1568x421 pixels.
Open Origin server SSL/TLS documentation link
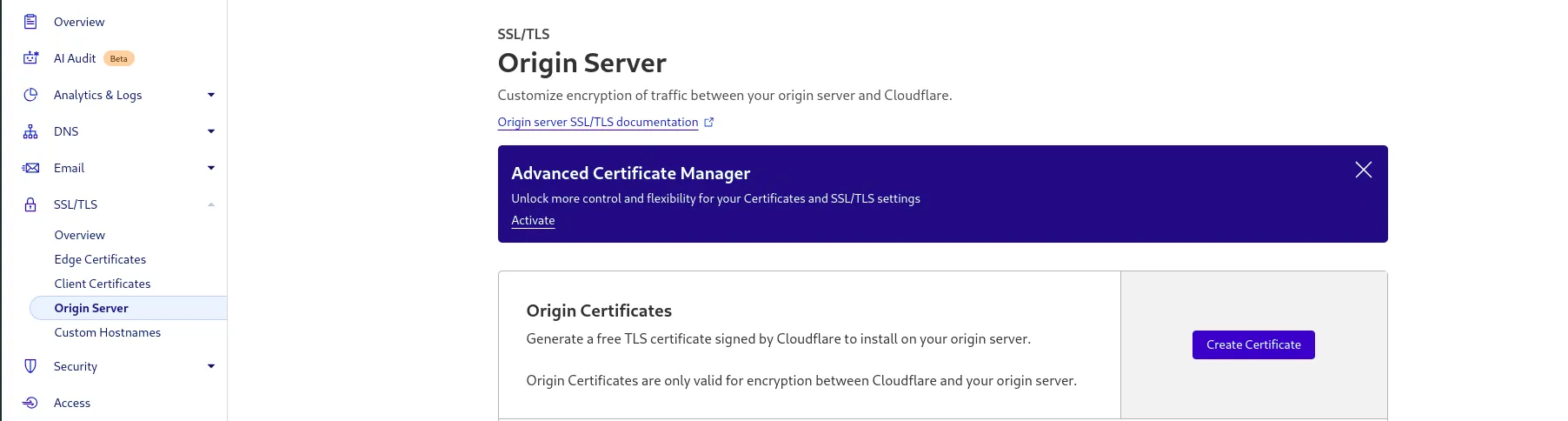pos(598,123)
